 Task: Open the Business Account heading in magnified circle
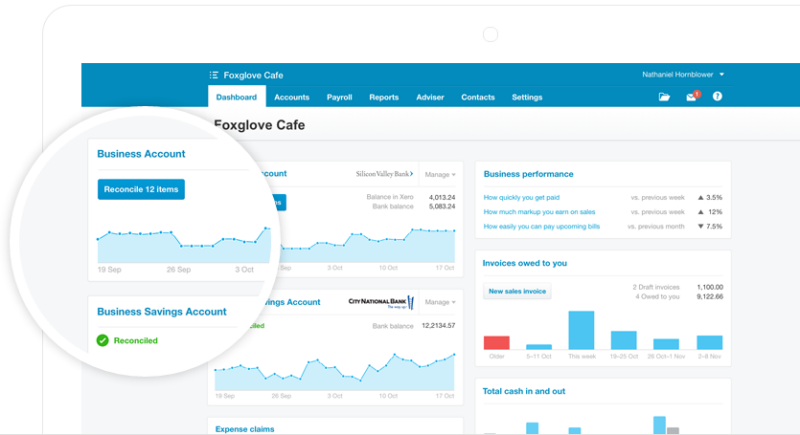[141, 153]
